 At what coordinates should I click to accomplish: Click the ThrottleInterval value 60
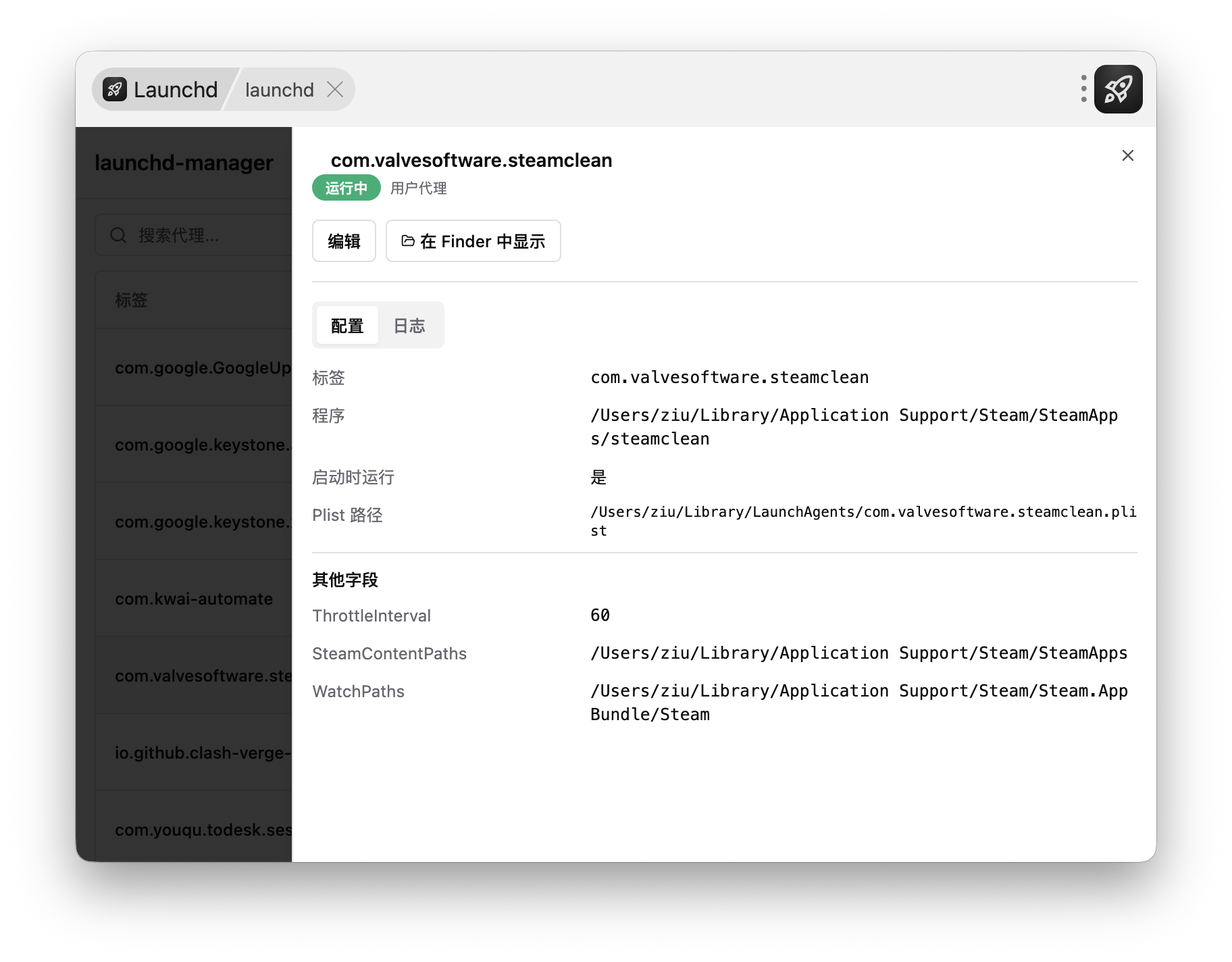[600, 615]
